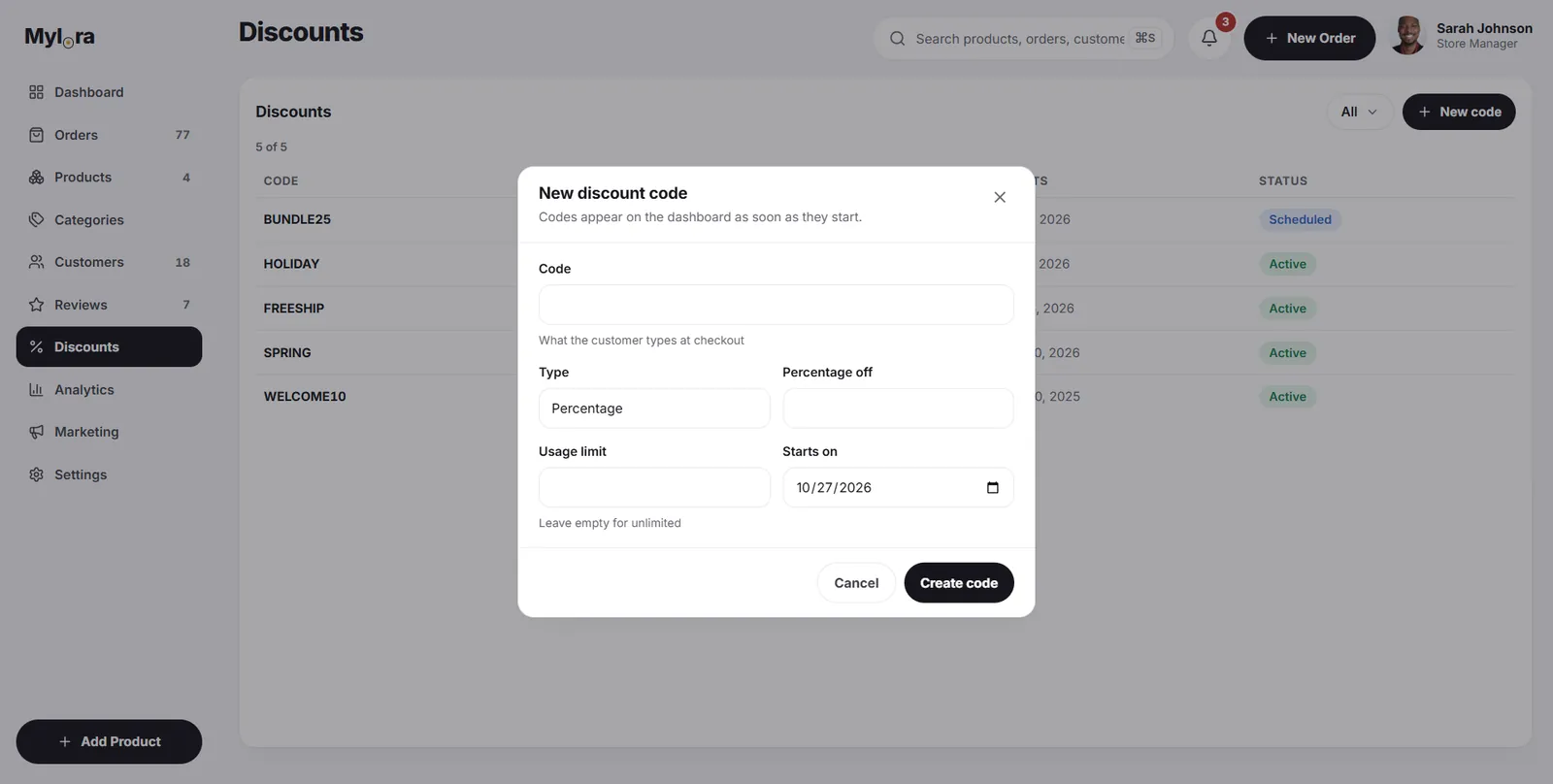
Task: Click the Scheduled status badge for BUNDLE25
Action: pos(1300,219)
